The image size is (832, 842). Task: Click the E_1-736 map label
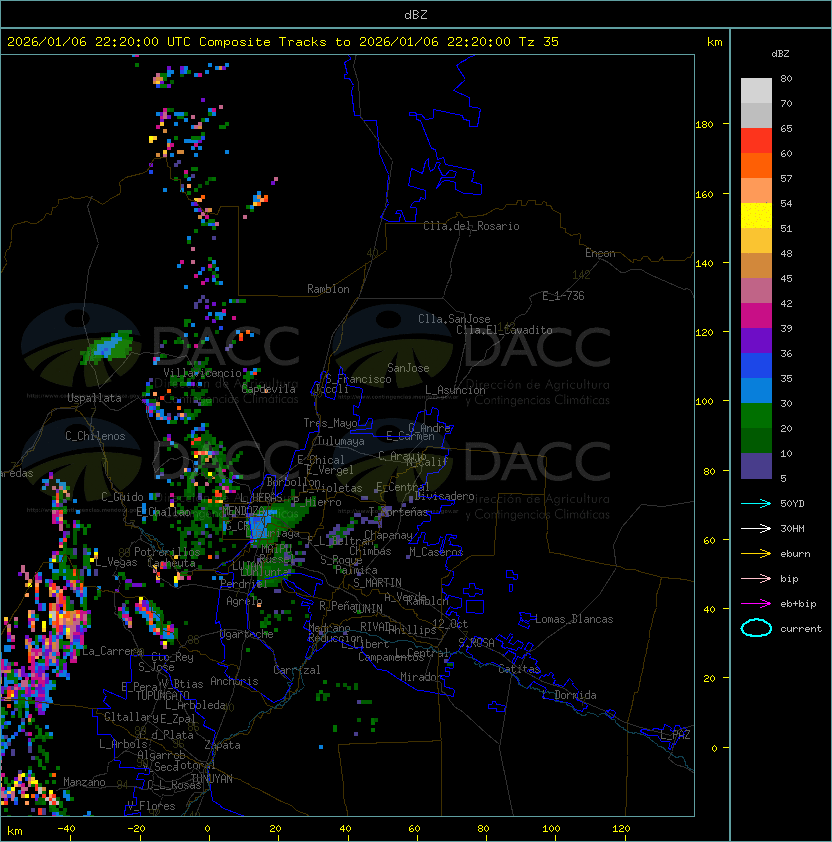(563, 296)
